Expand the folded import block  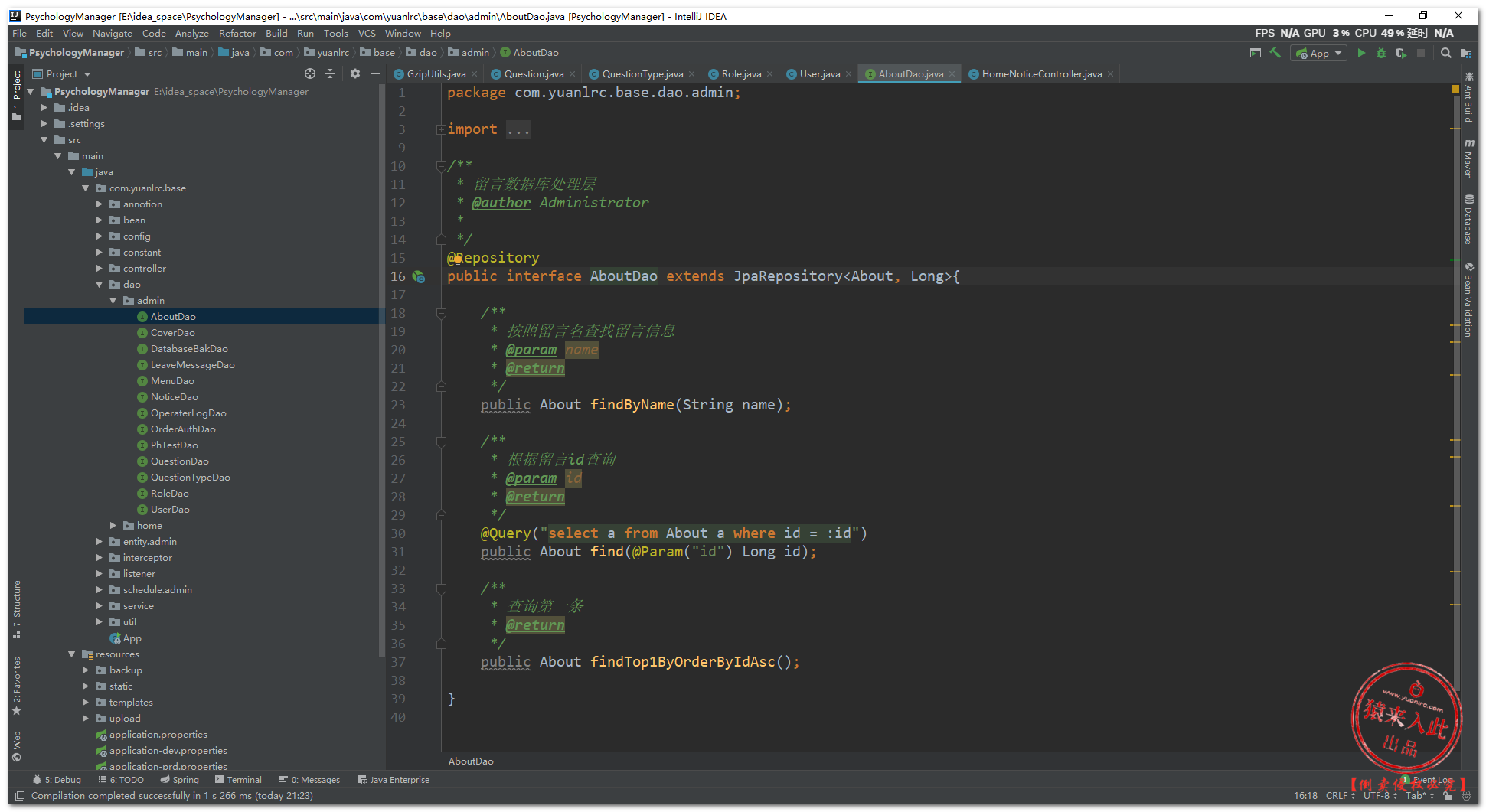point(441,129)
